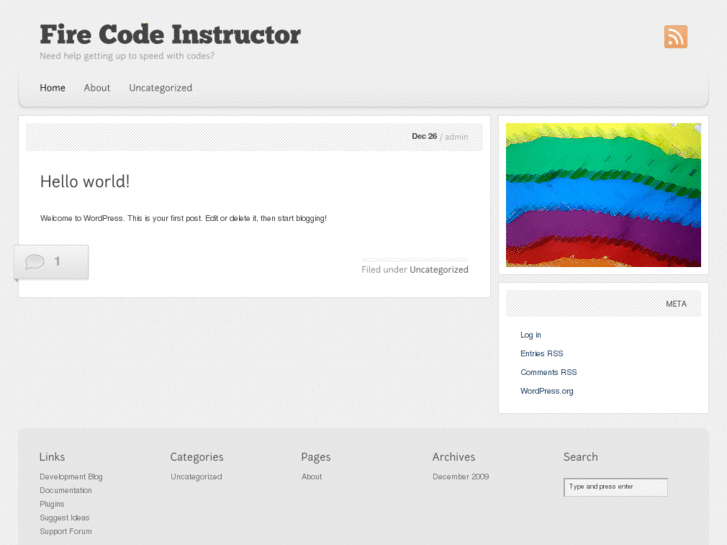The image size is (727, 545).
Task: Open the Home menu item
Action: (52, 88)
